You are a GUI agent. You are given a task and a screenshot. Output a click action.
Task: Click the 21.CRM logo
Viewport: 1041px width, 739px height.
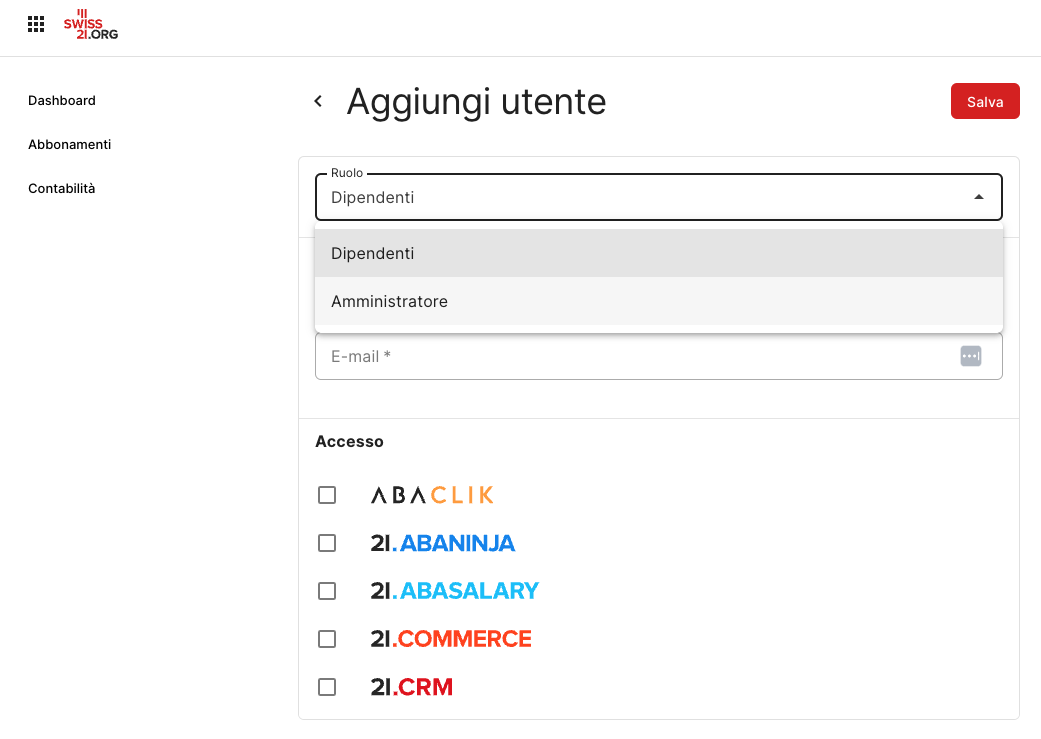click(412, 687)
